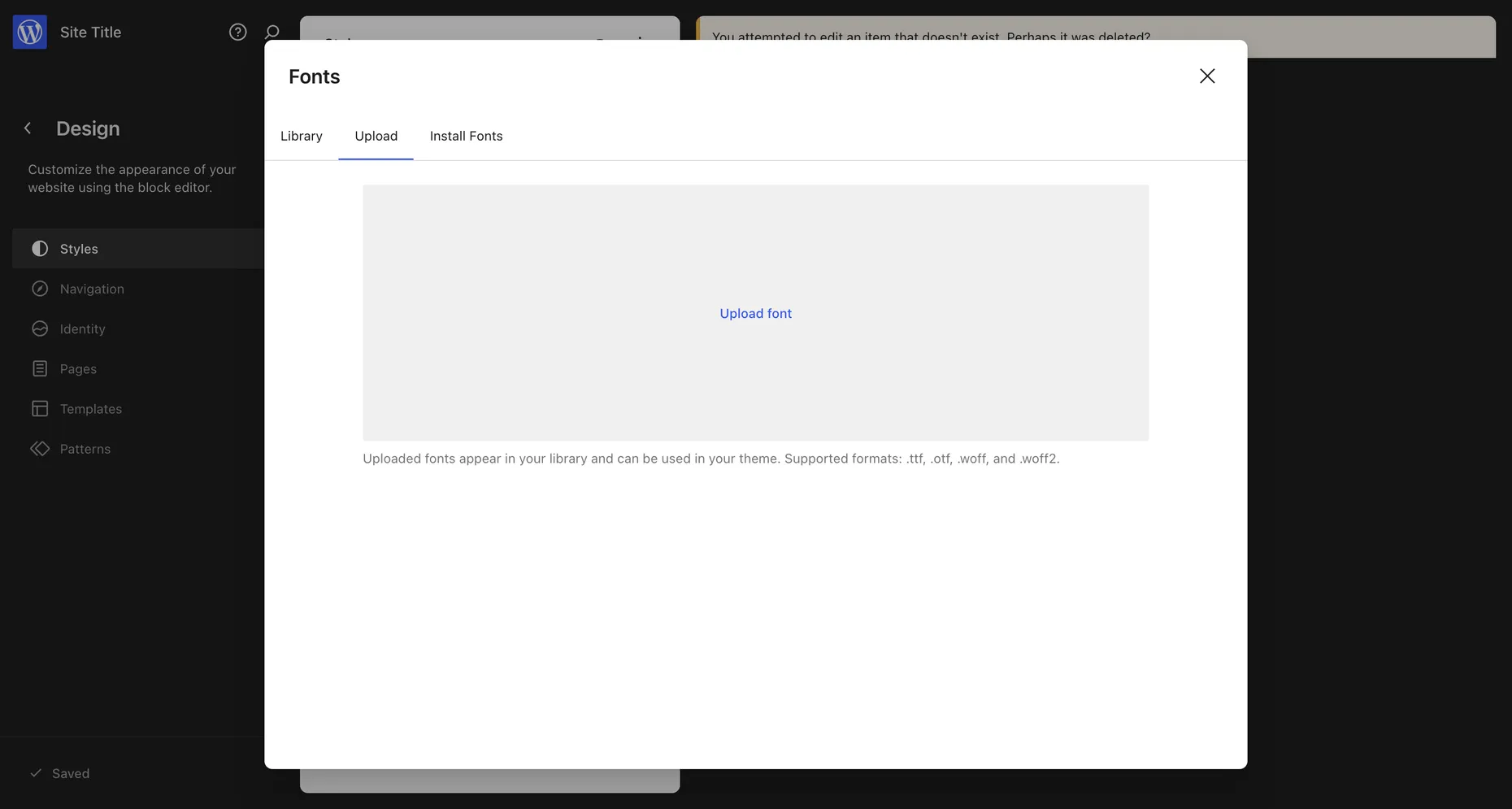Click the Upload font link
This screenshot has height=809, width=1512.
(x=755, y=313)
